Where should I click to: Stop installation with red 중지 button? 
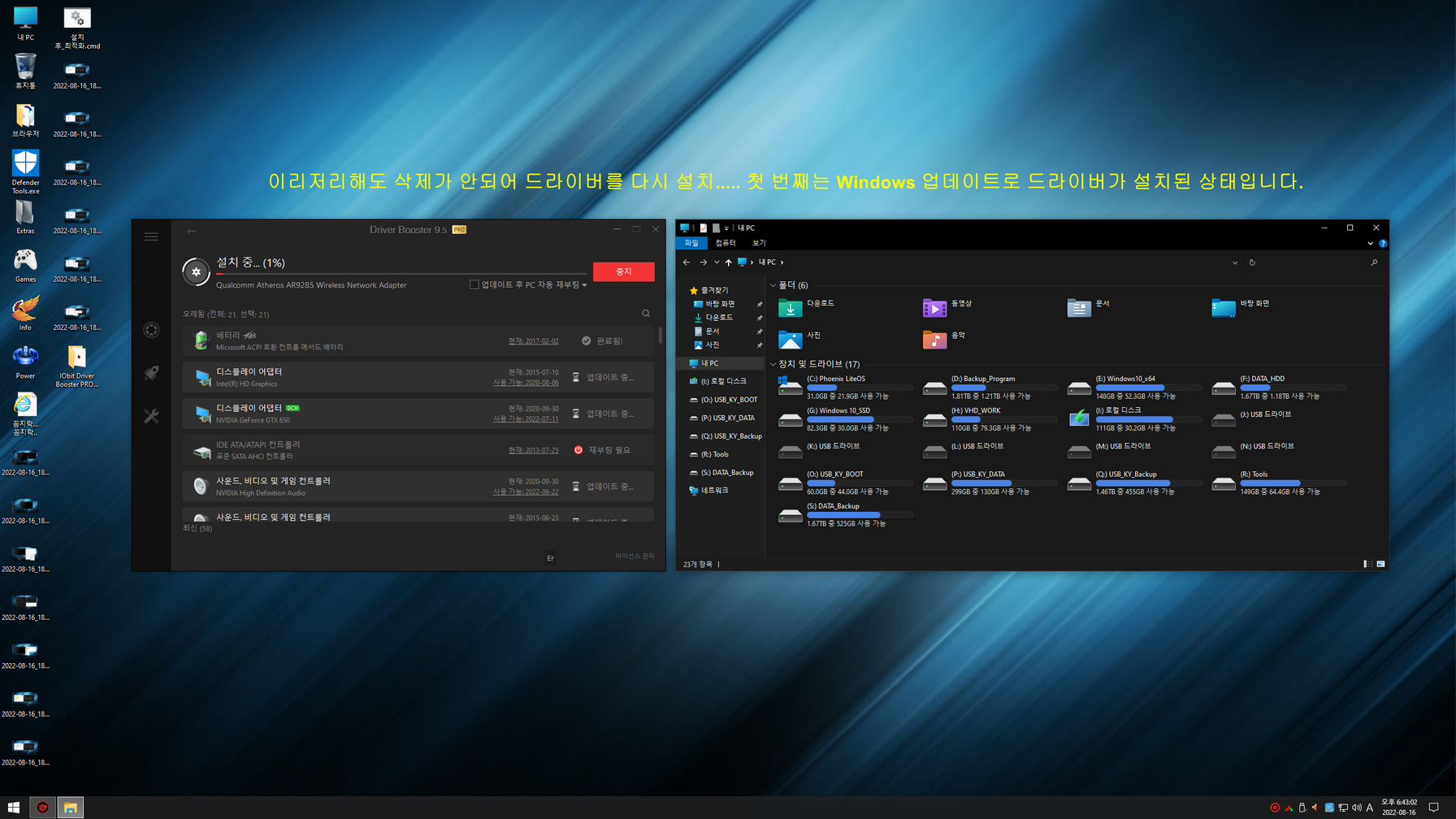pos(623,271)
